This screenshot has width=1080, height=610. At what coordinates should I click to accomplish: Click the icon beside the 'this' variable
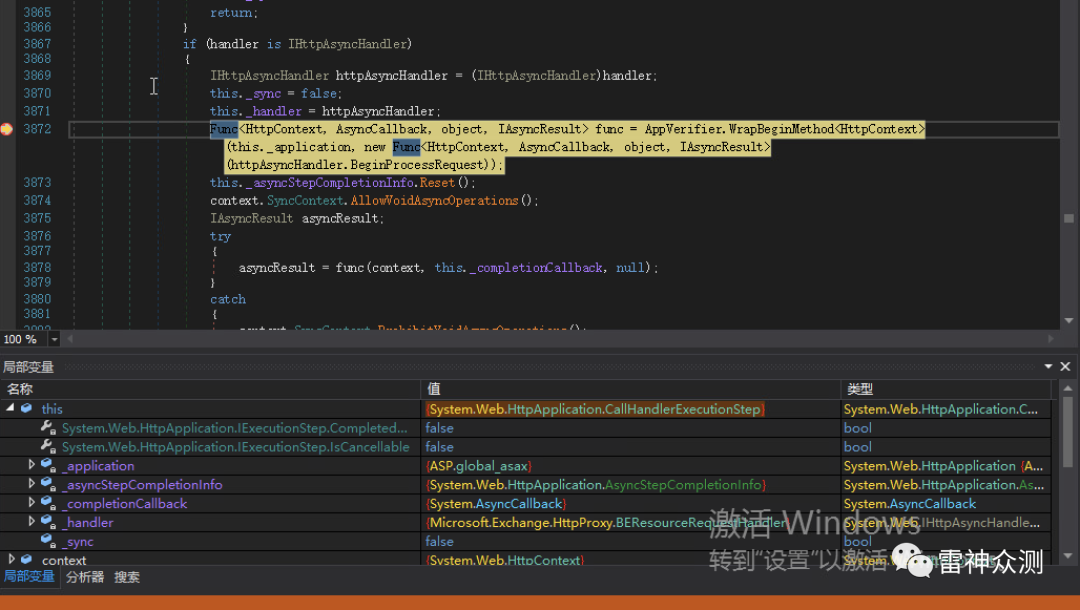27,408
